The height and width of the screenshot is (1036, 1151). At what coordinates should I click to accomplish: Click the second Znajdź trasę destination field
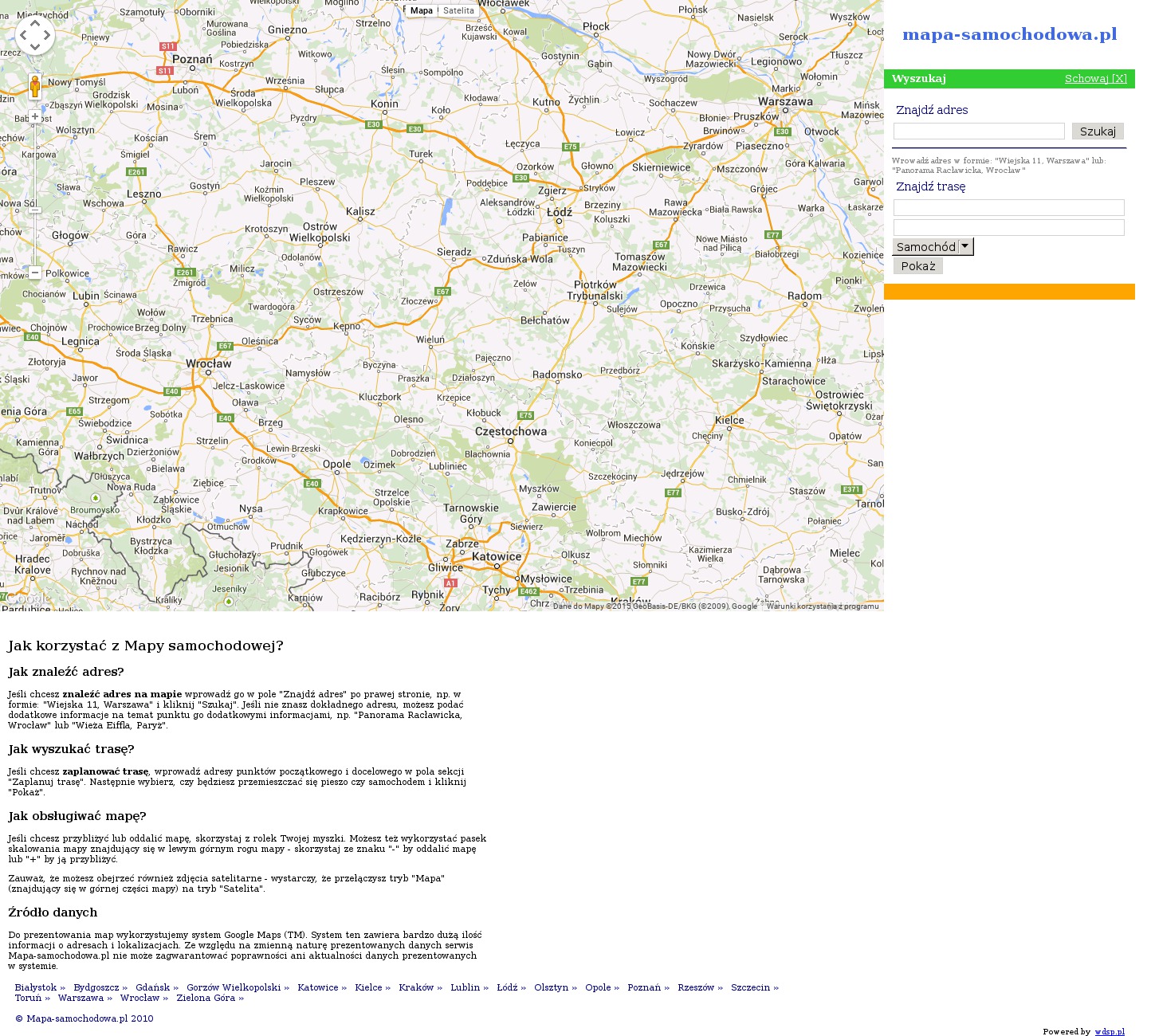[x=1008, y=228]
